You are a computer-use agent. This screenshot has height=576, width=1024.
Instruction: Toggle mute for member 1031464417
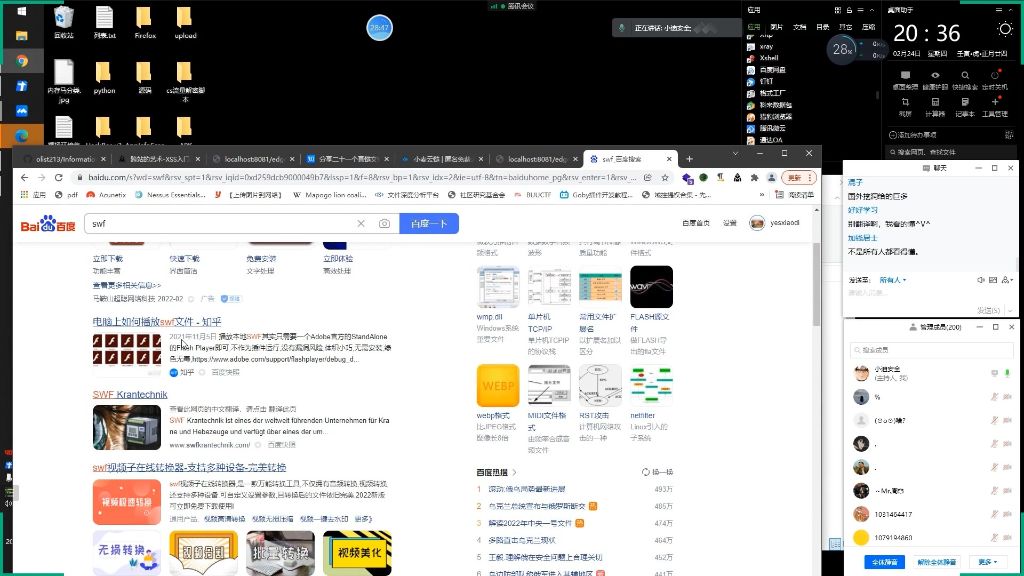pyautogui.click(x=995, y=514)
